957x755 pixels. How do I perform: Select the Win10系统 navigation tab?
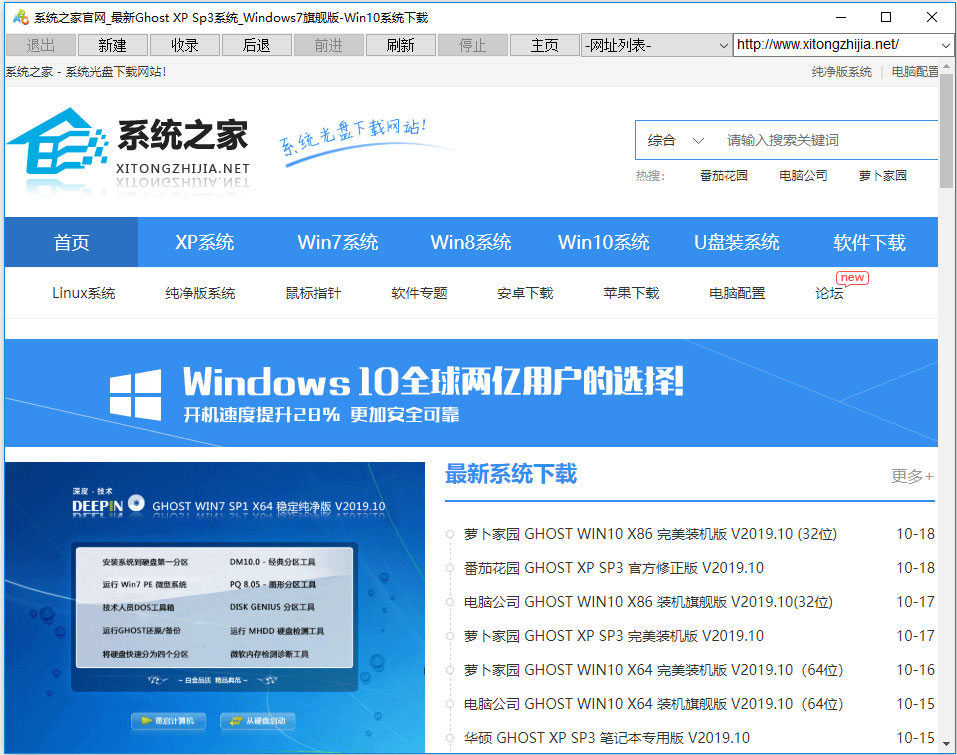(604, 242)
